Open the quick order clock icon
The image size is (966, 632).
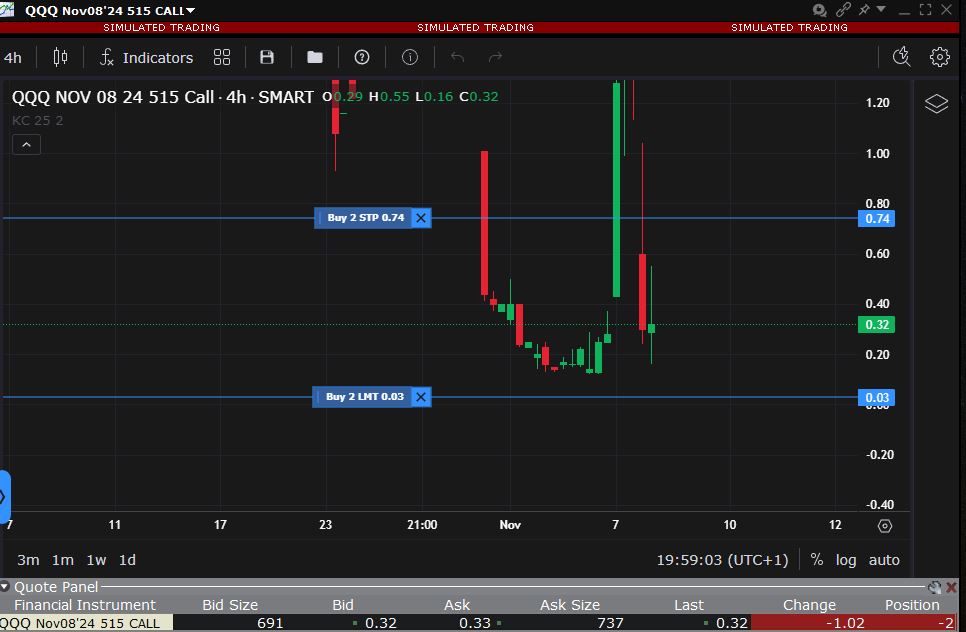click(902, 57)
